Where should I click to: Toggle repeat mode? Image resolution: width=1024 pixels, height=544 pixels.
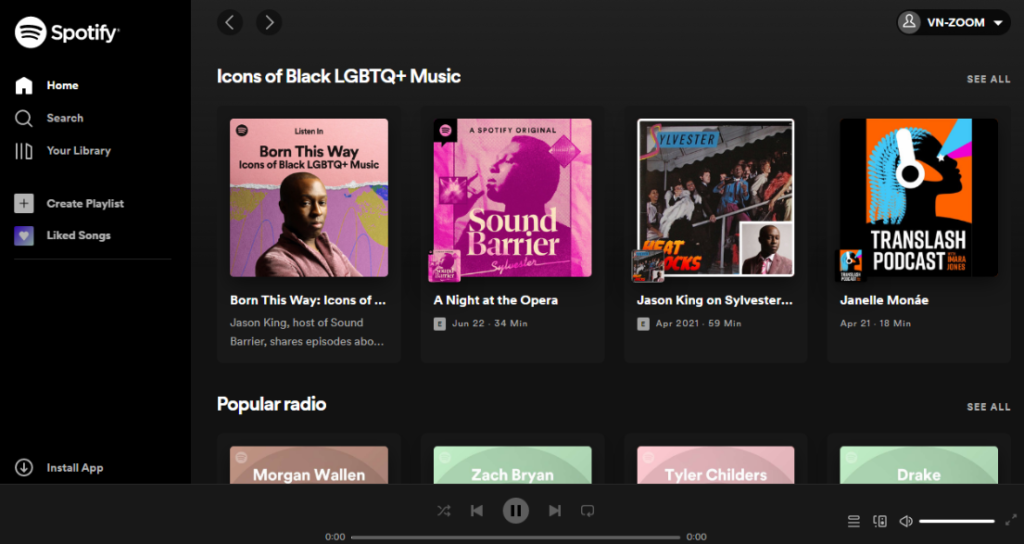click(588, 511)
